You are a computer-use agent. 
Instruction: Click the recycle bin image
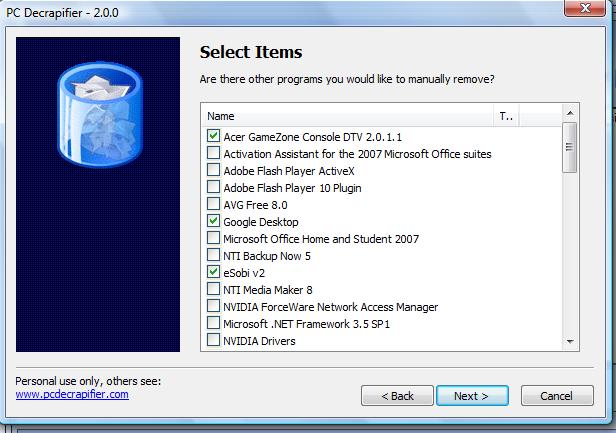click(x=100, y=115)
